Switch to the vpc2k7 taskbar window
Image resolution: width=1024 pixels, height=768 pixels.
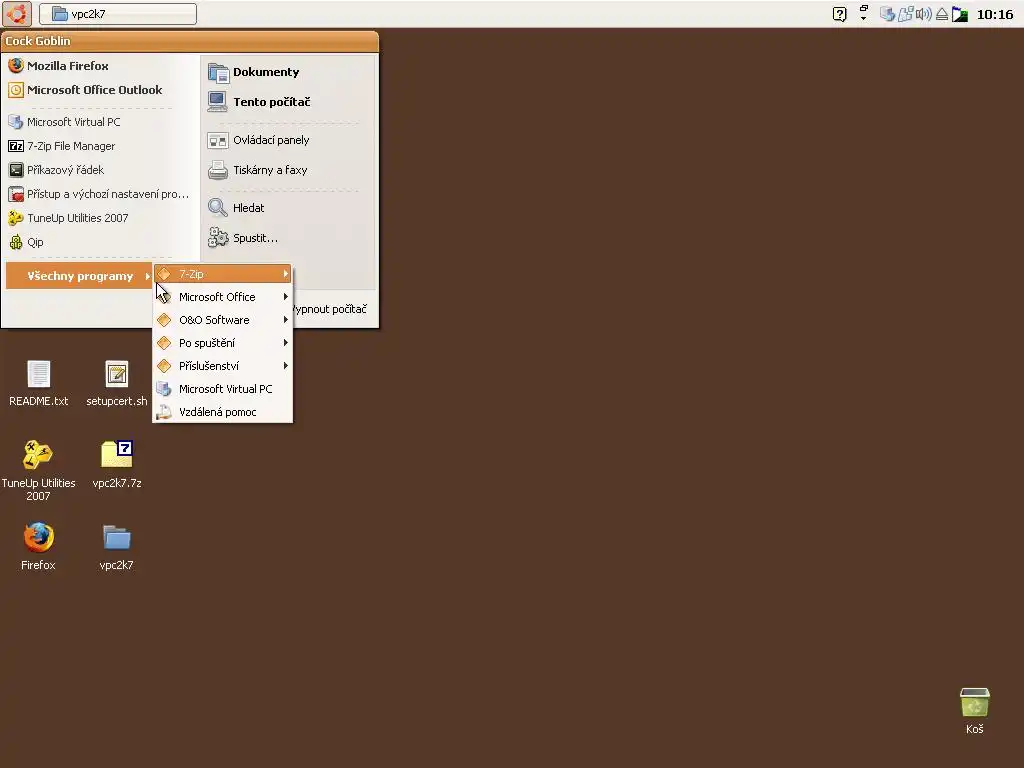point(118,14)
